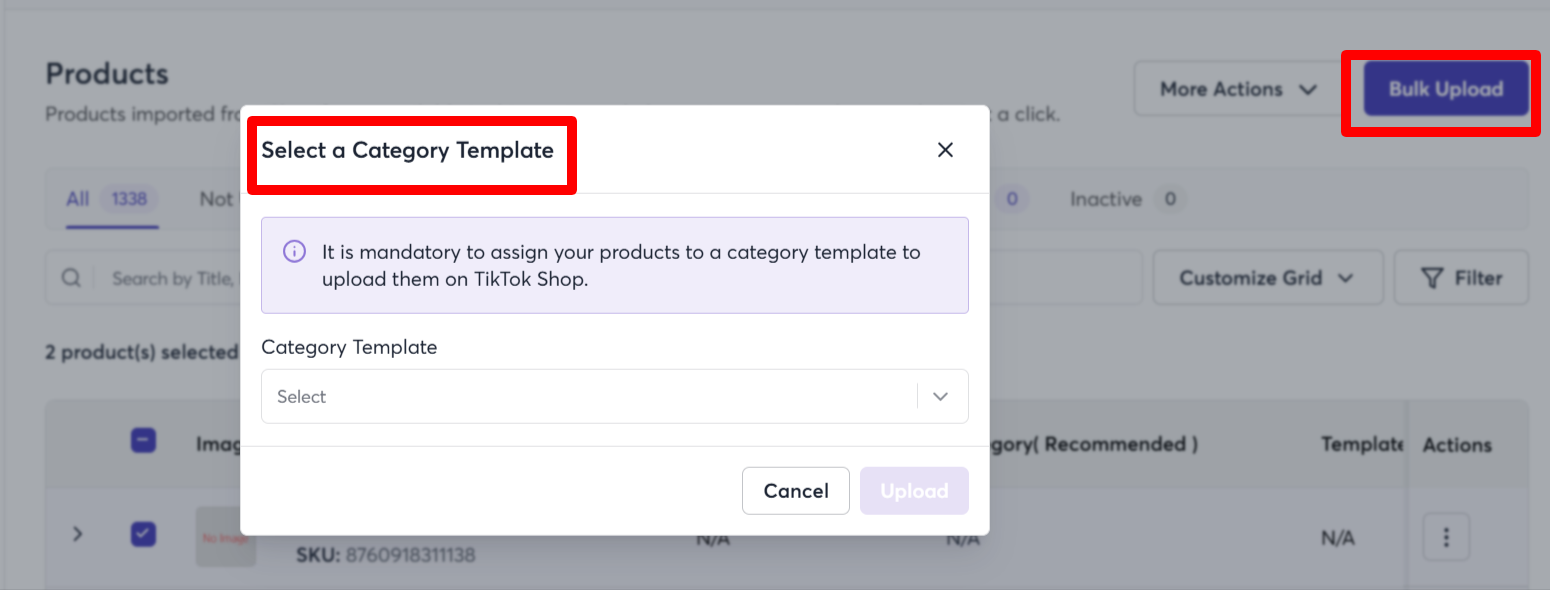Open the three-dot actions menu for the product
This screenshot has height=590, width=1550.
pyautogui.click(x=1445, y=538)
